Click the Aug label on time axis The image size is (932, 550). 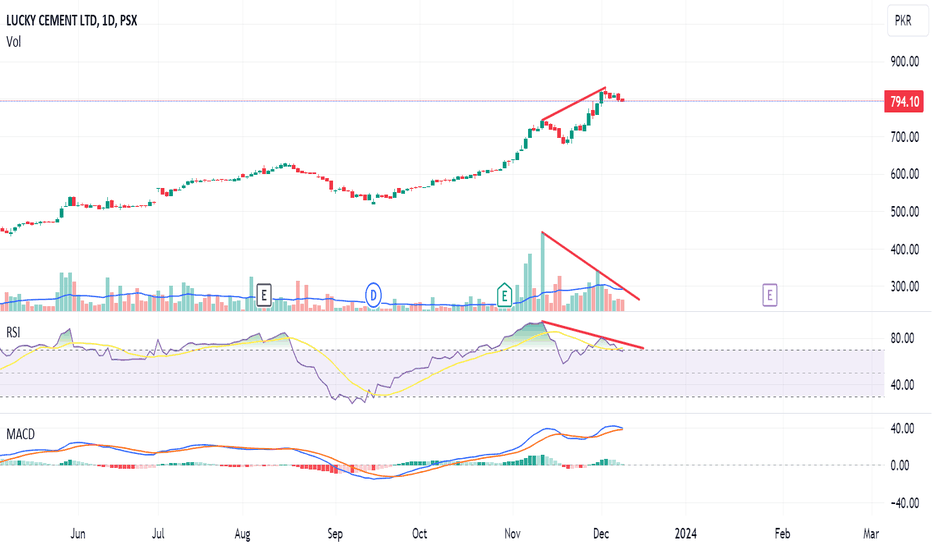pyautogui.click(x=243, y=534)
